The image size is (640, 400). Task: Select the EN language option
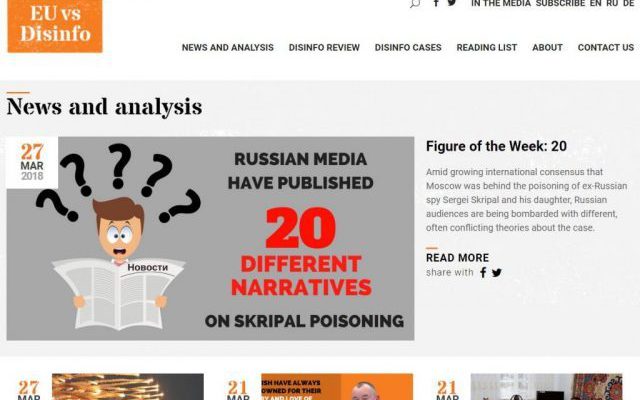click(x=596, y=3)
